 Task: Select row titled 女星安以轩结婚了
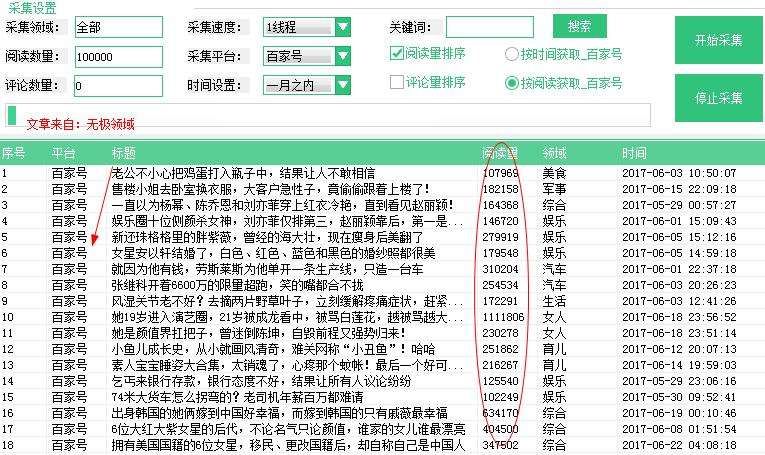[382, 253]
